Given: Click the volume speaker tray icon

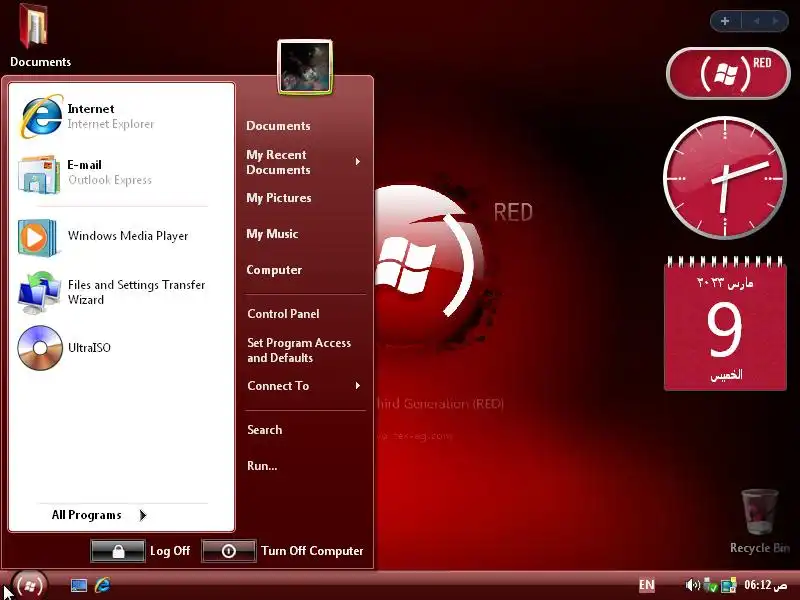Looking at the screenshot, I should [692, 585].
